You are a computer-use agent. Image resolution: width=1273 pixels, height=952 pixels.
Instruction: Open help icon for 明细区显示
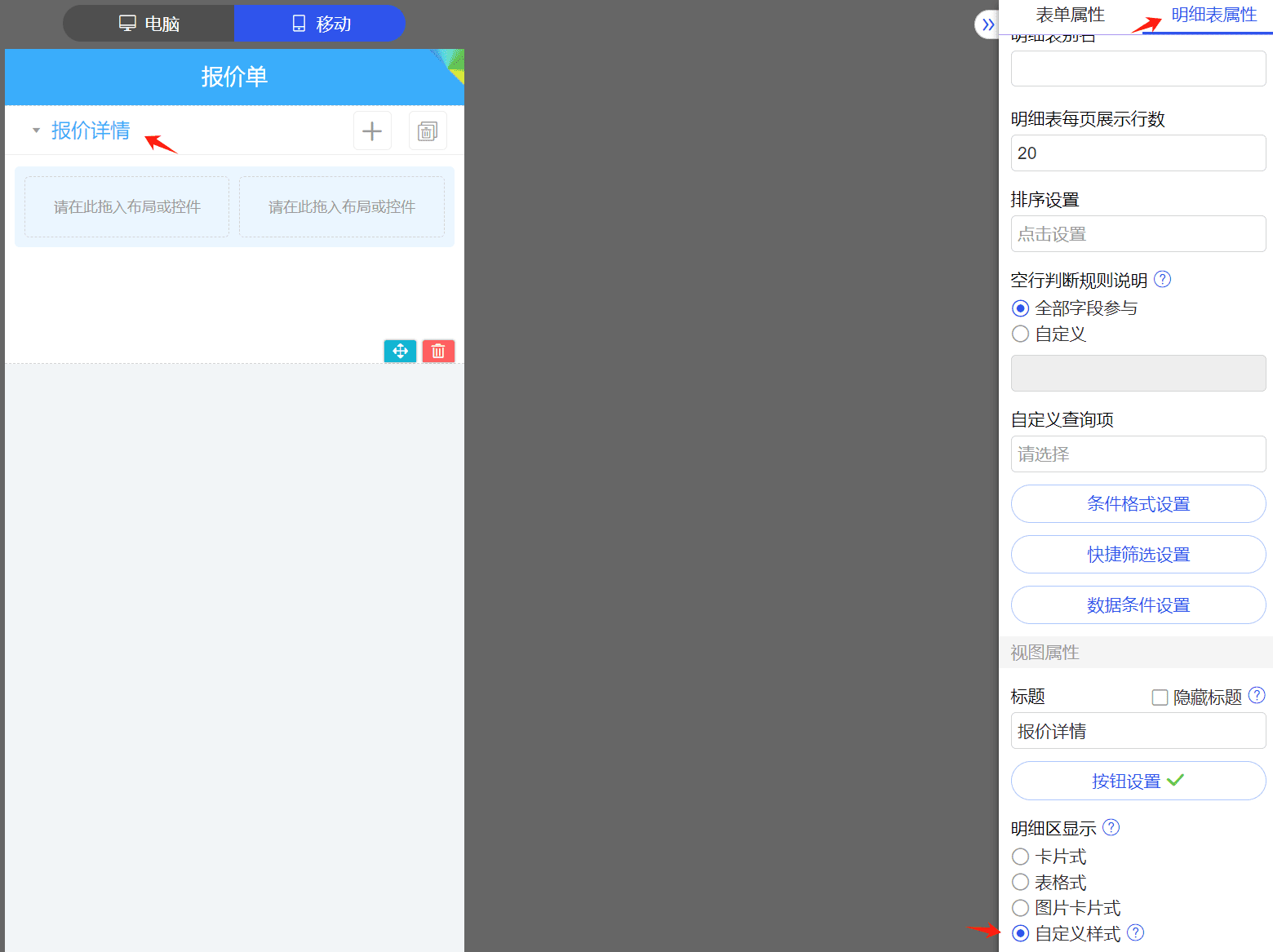[x=1111, y=828]
